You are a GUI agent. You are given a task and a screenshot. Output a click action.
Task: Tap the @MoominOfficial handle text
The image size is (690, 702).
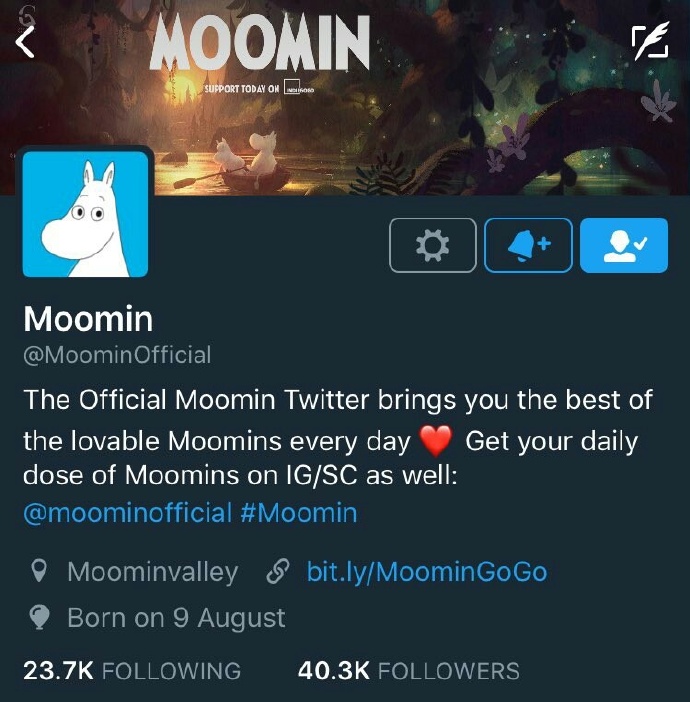point(117,355)
